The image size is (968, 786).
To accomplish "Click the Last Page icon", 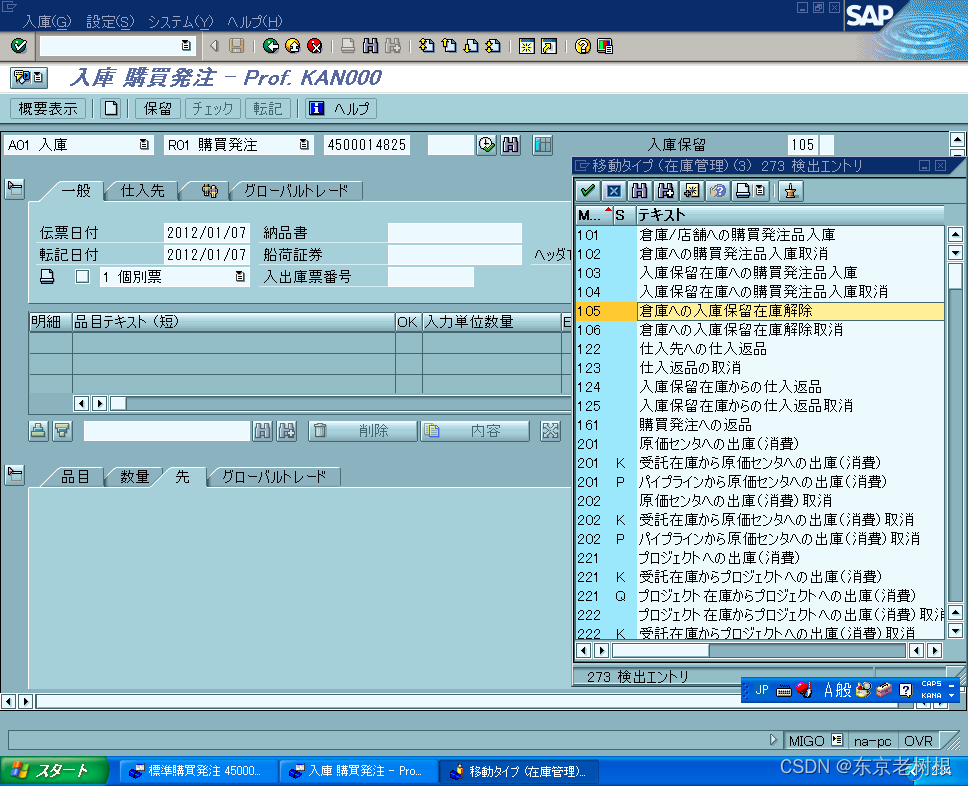I will (493, 46).
